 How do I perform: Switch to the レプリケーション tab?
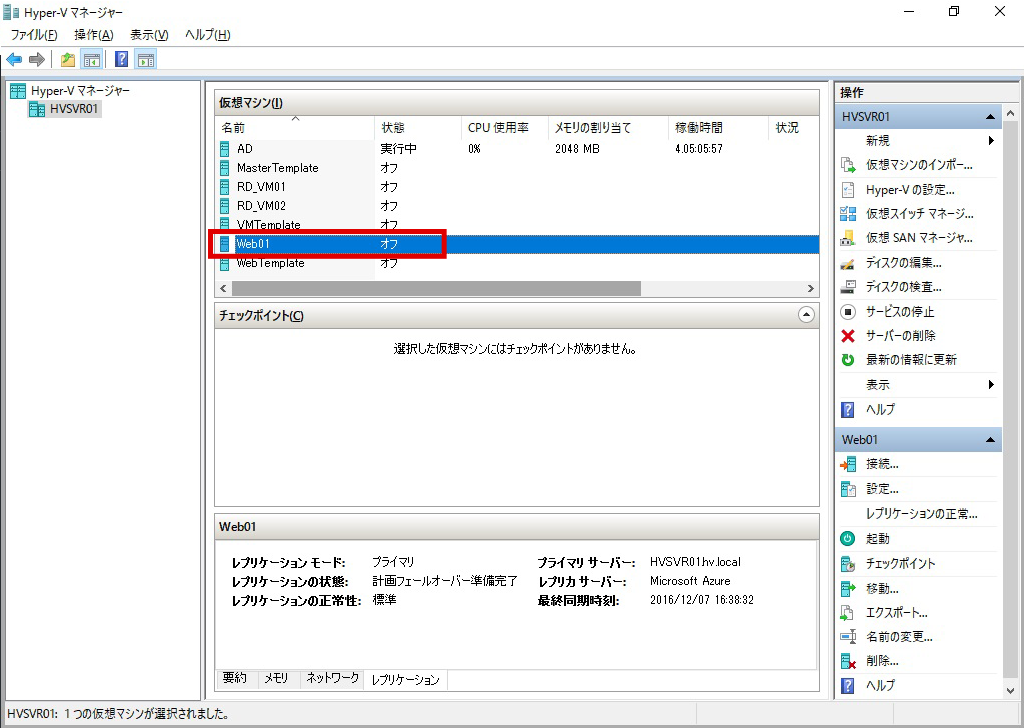406,680
